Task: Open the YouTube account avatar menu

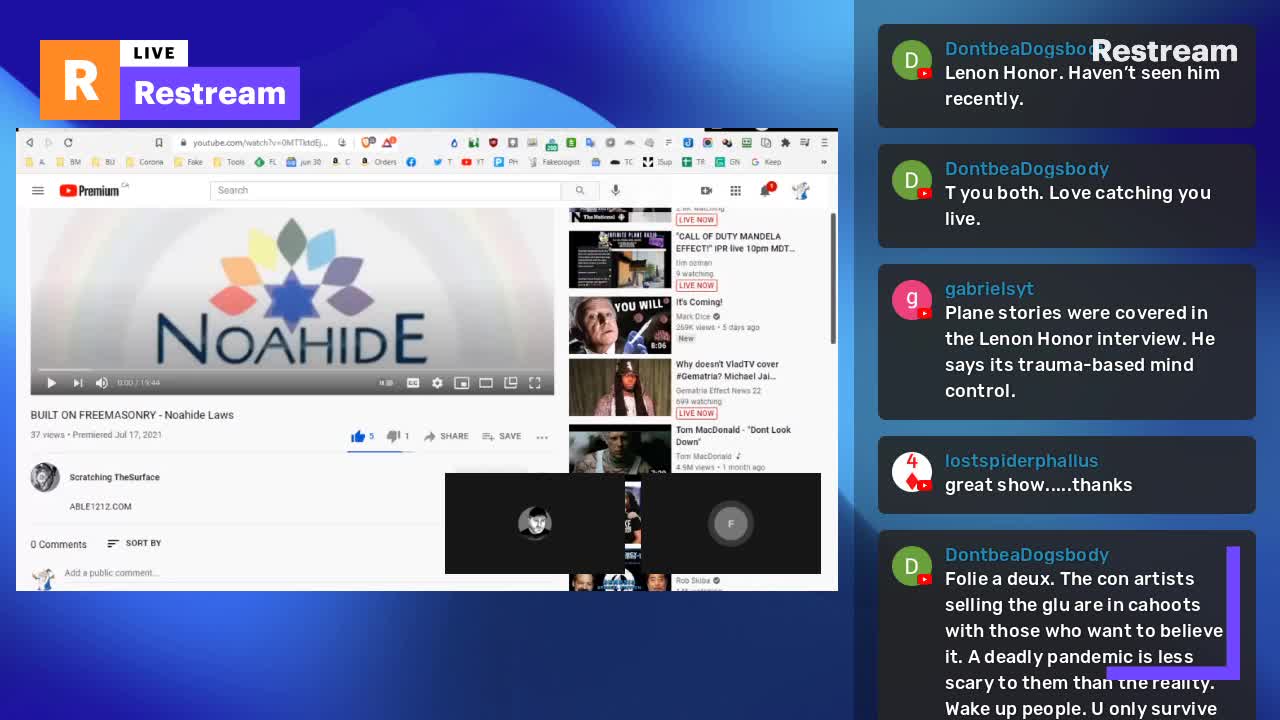Action: click(x=800, y=190)
